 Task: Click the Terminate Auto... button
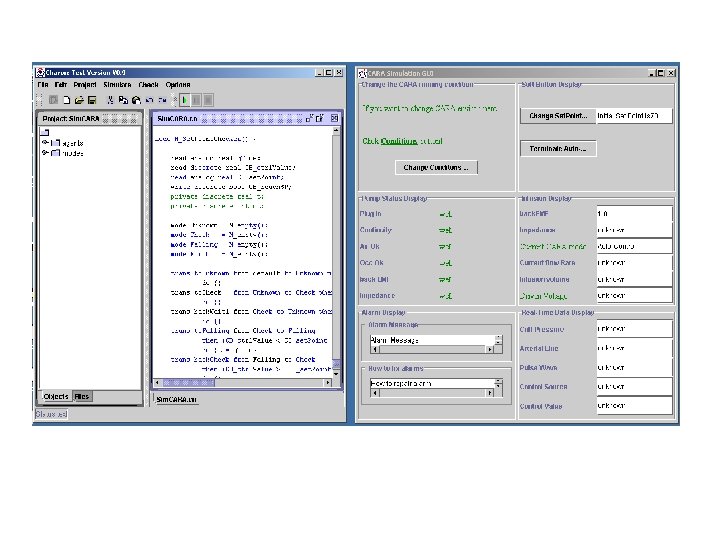(558, 149)
